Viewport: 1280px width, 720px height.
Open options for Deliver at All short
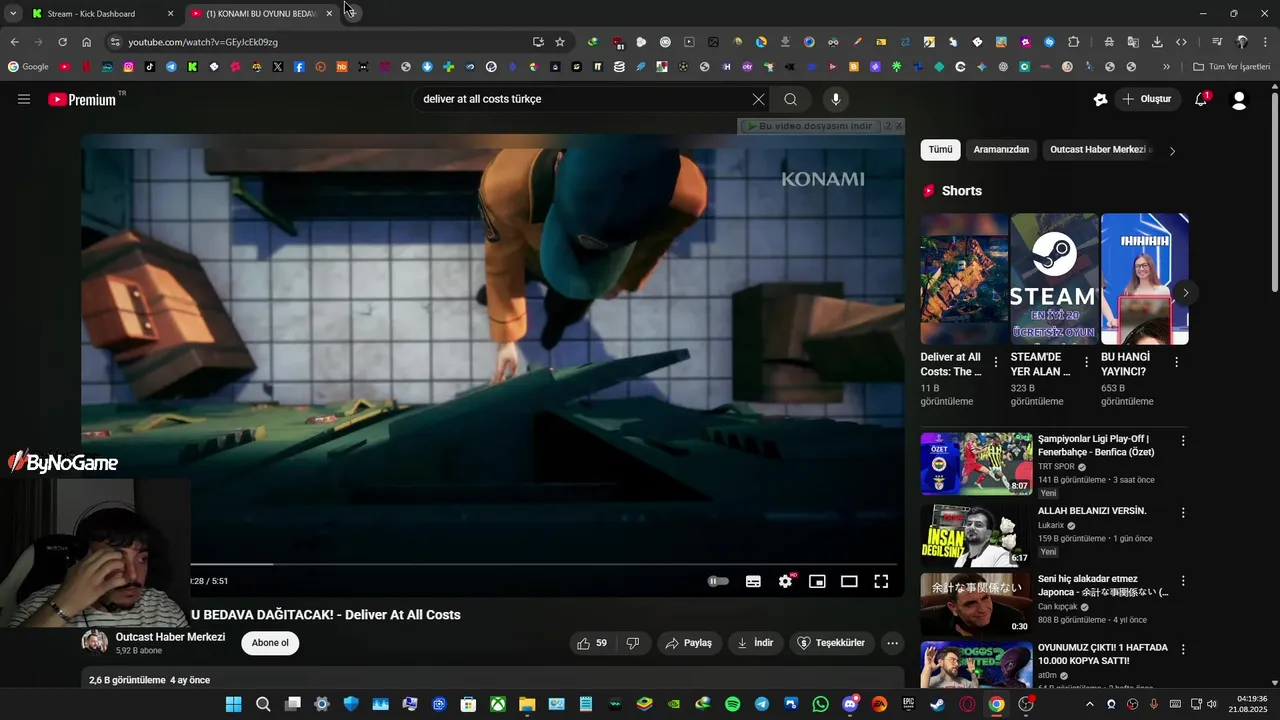996,363
